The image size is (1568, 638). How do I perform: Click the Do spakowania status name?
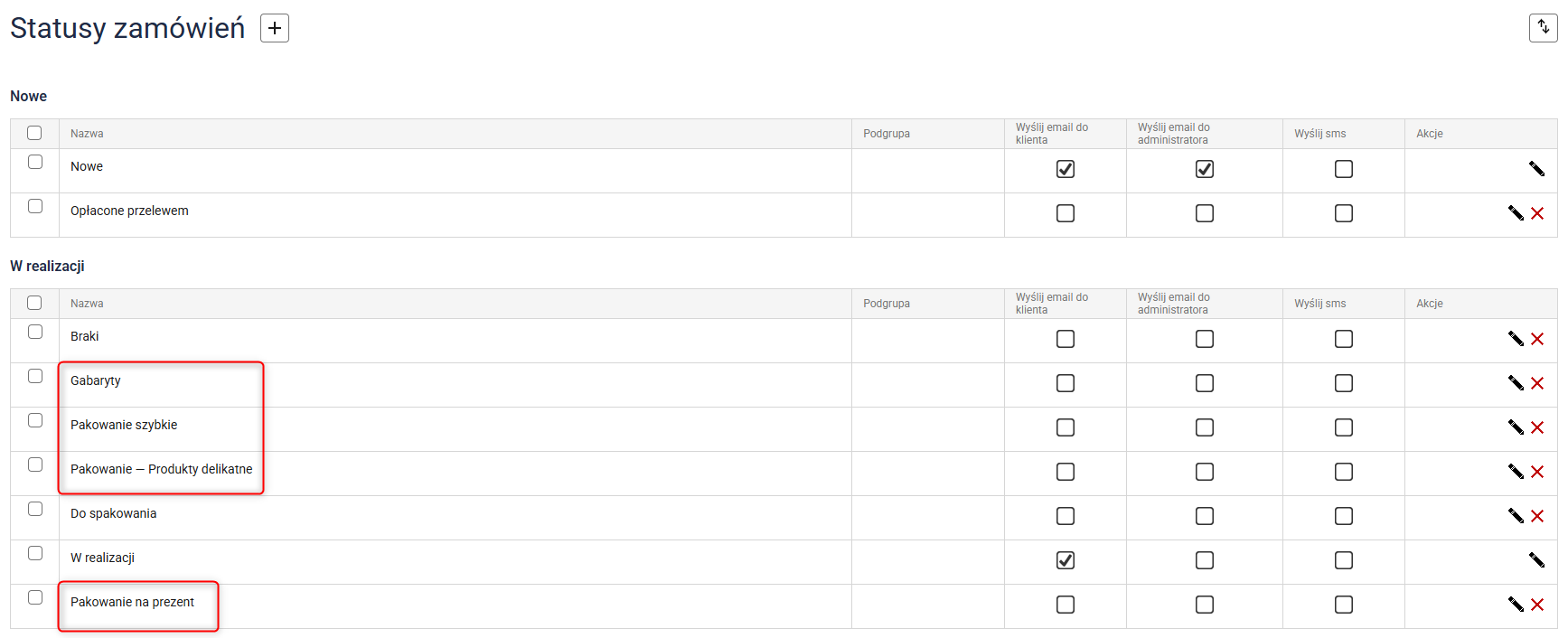[x=113, y=513]
